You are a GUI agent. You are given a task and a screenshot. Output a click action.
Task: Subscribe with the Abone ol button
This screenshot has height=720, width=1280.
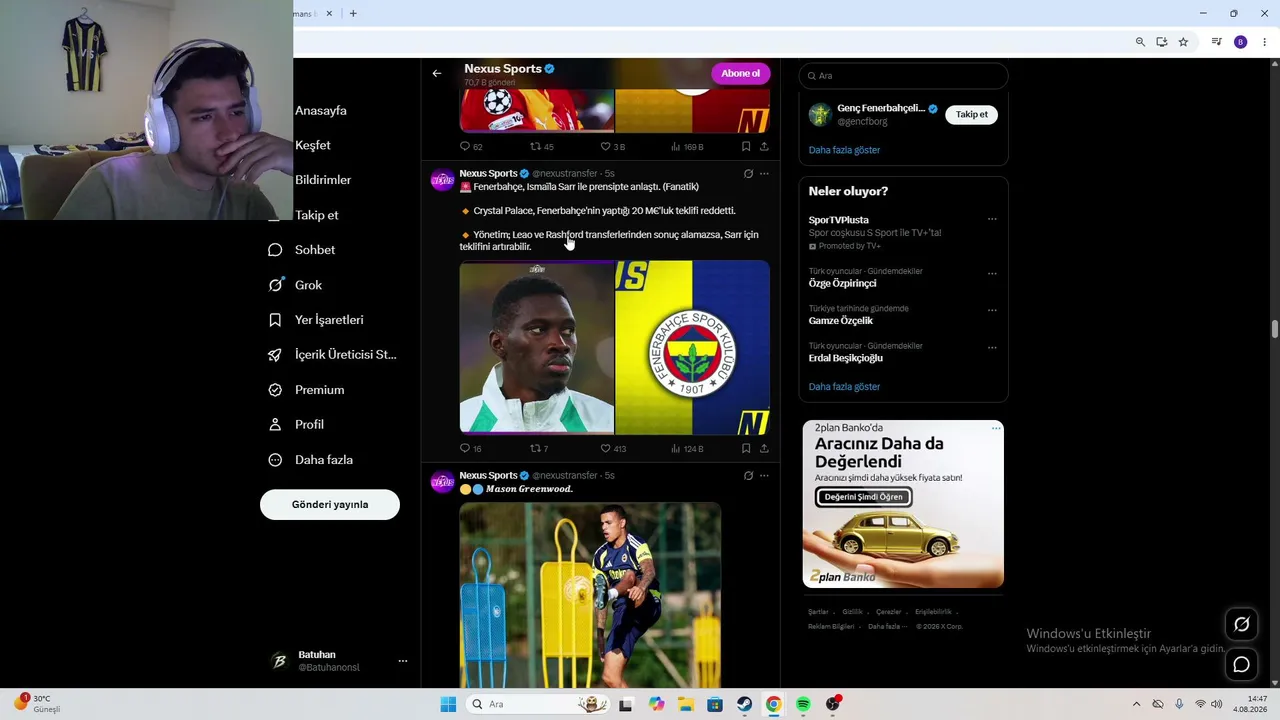tap(740, 73)
